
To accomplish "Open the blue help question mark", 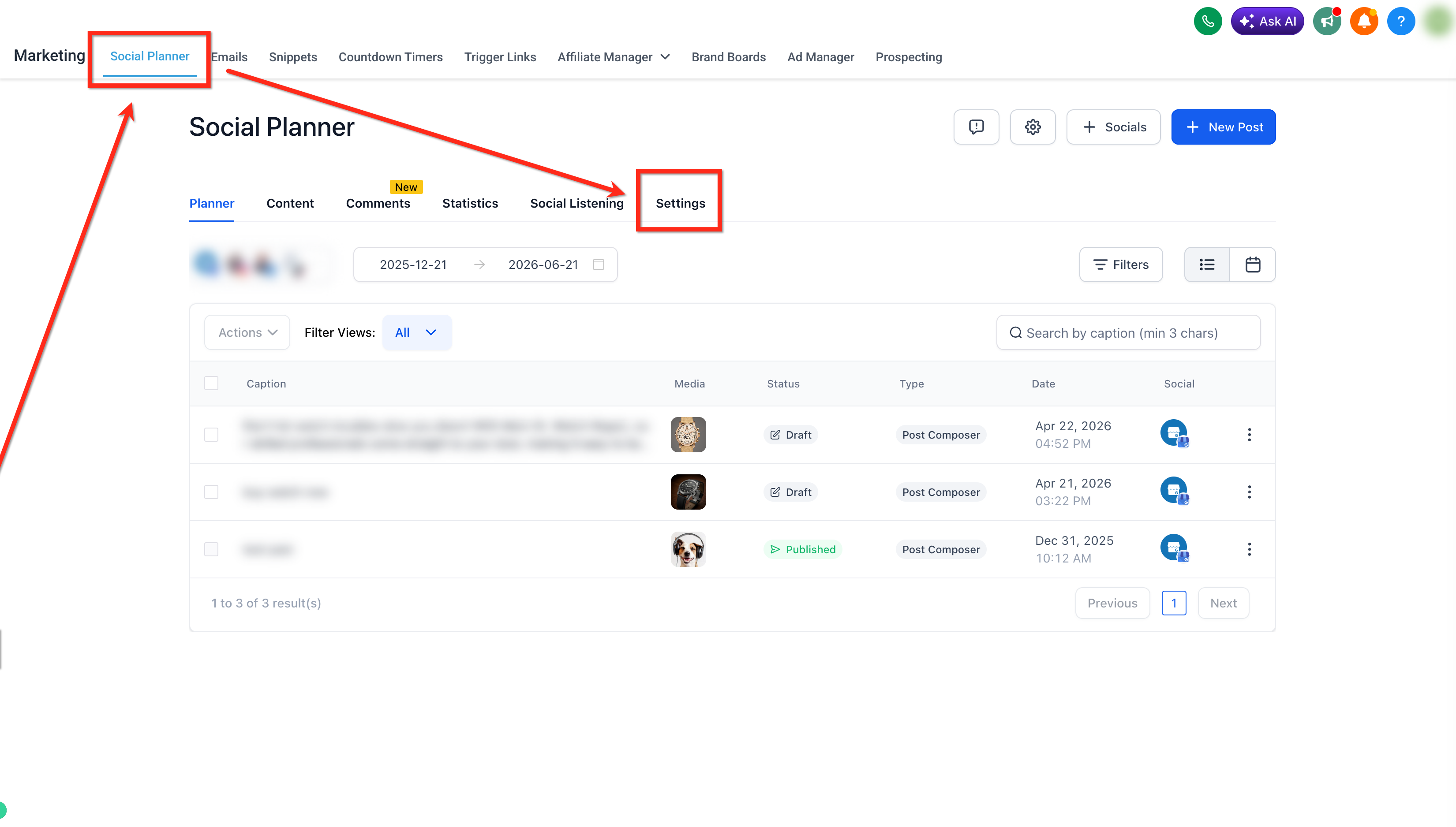I will 1401,22.
